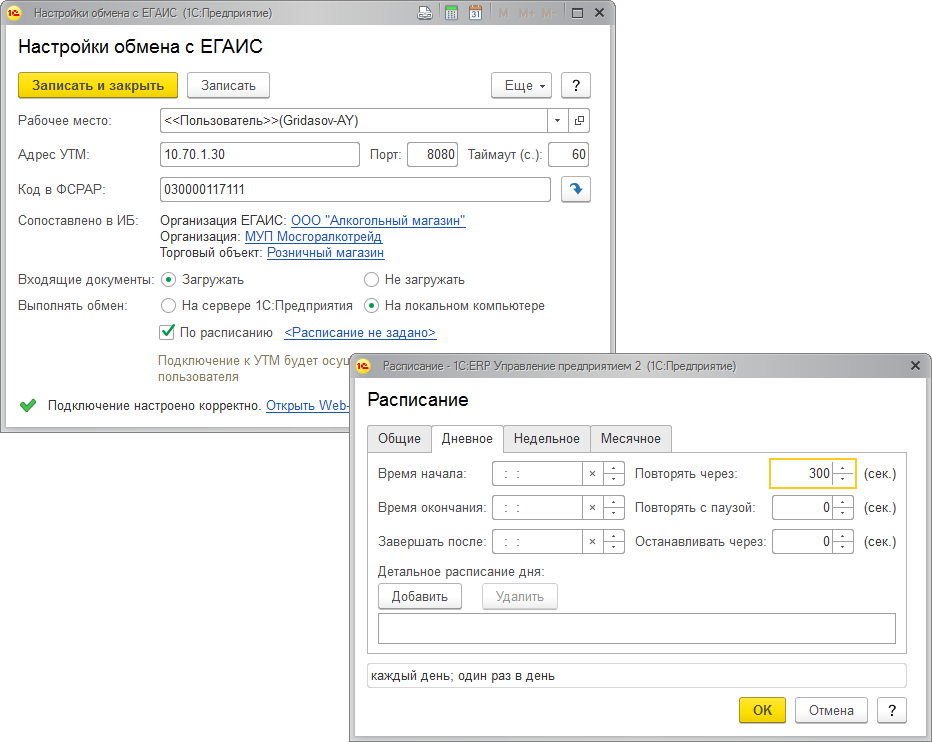Click the Открыть Web link
Screen dimensions: 932x742
coord(307,405)
